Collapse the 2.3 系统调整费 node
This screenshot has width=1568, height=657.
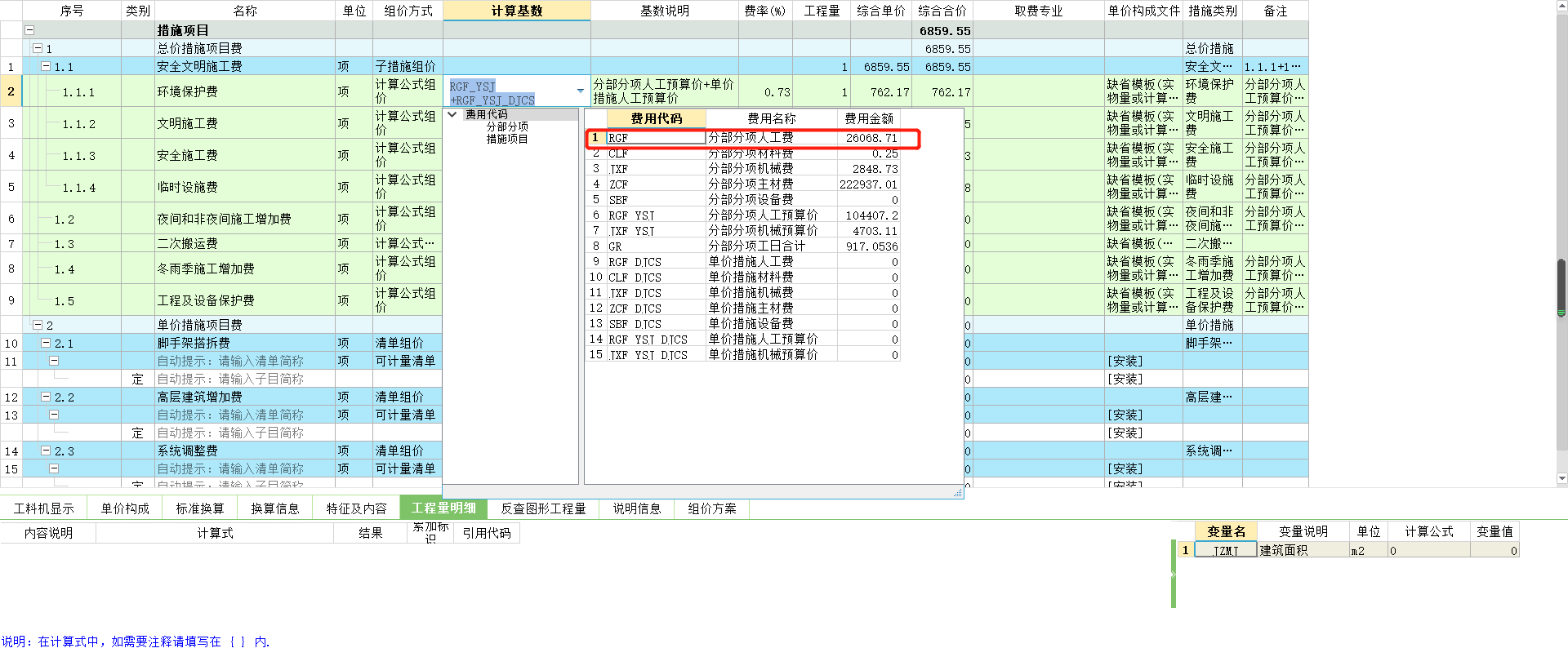[46, 451]
